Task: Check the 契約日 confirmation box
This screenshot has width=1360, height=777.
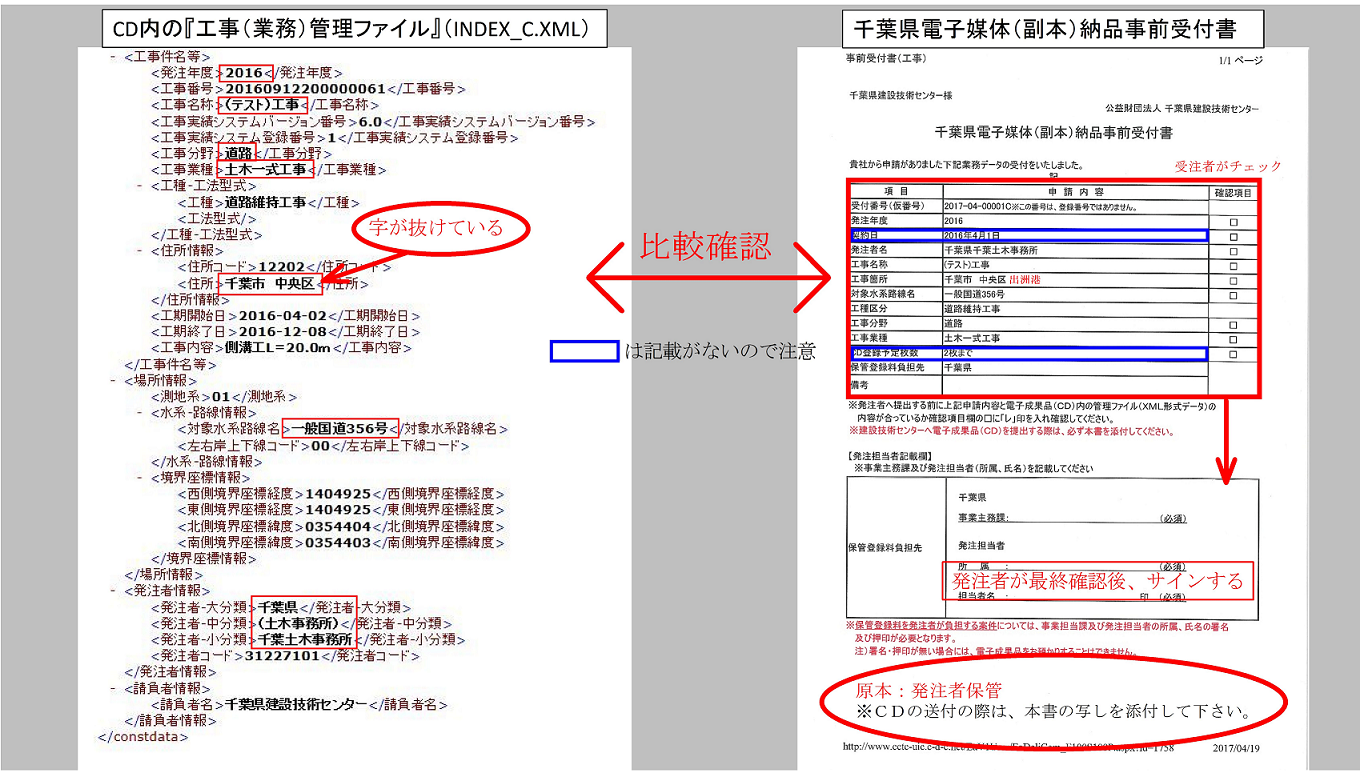Action: coord(1234,236)
